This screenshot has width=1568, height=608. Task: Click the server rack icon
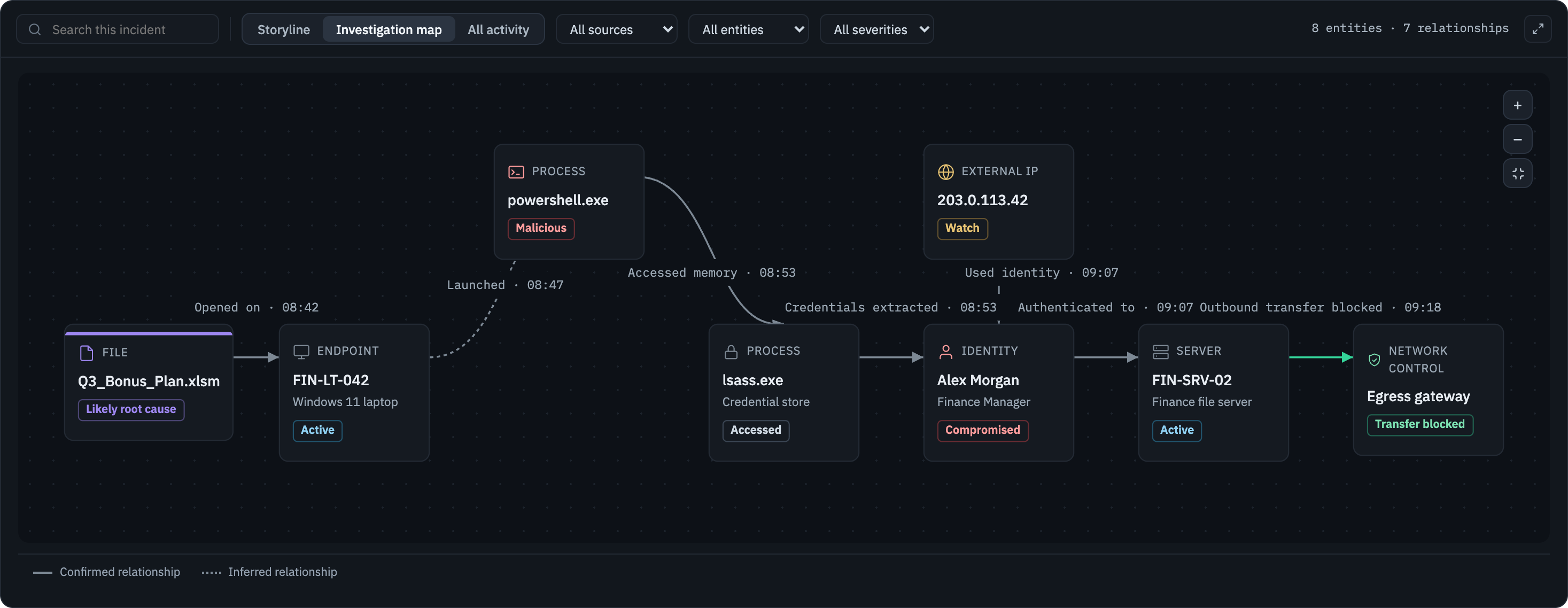coord(1160,352)
